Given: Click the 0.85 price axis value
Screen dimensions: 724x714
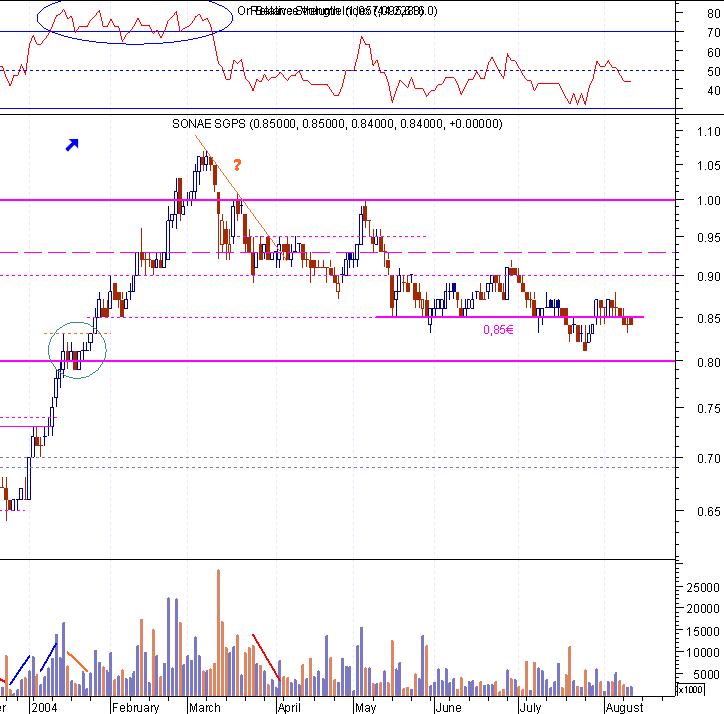Looking at the screenshot, I should click(709, 318).
